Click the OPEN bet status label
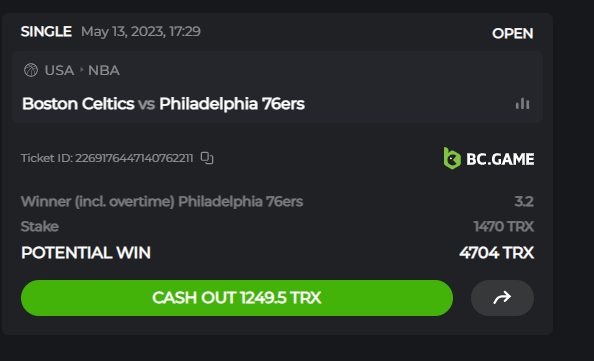Screen dimensions: 594x361 513,33
